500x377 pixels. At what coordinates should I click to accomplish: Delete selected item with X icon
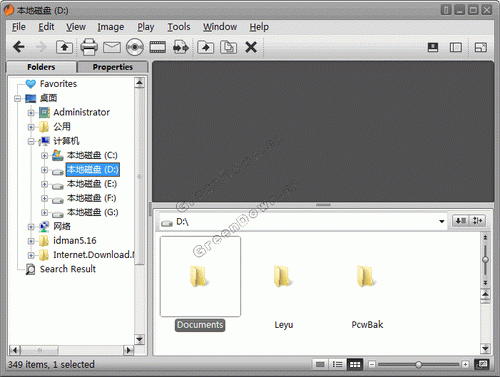(251, 47)
